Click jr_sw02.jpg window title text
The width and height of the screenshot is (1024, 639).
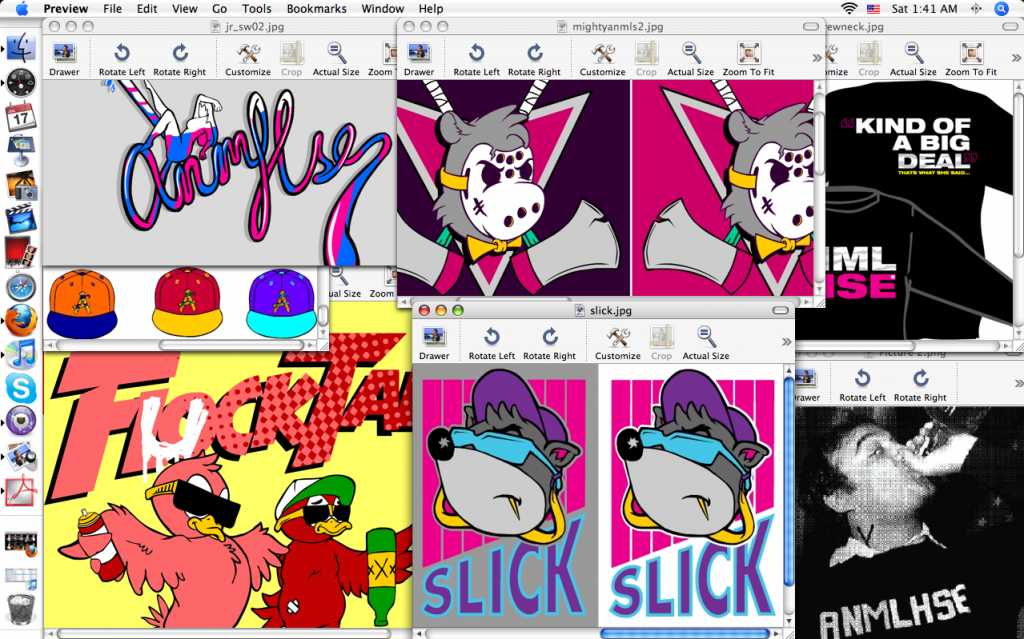coord(254,27)
